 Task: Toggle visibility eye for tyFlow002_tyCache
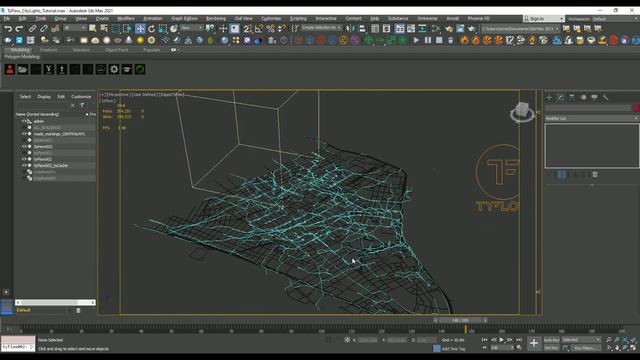click(24, 165)
